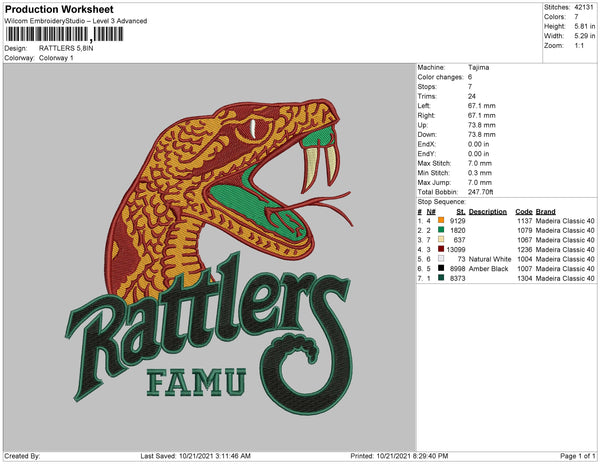Click the 'Up:' extent label
This screenshot has height=464, width=600.
point(423,125)
